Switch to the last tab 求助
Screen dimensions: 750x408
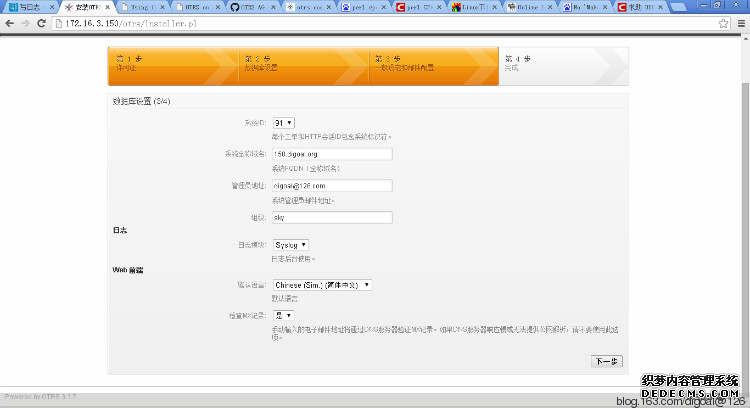(639, 7)
